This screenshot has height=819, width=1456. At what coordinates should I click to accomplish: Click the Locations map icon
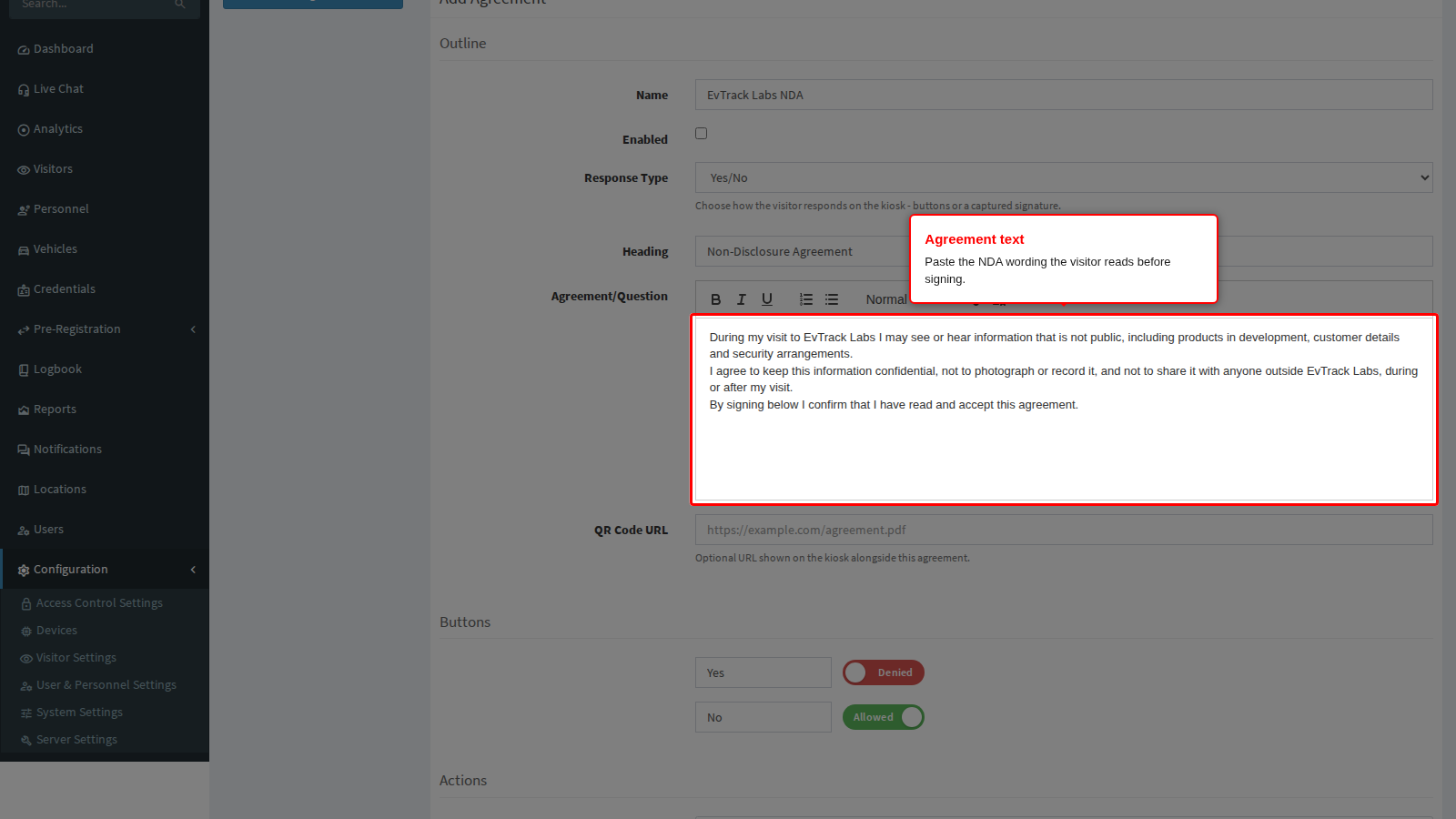(24, 490)
